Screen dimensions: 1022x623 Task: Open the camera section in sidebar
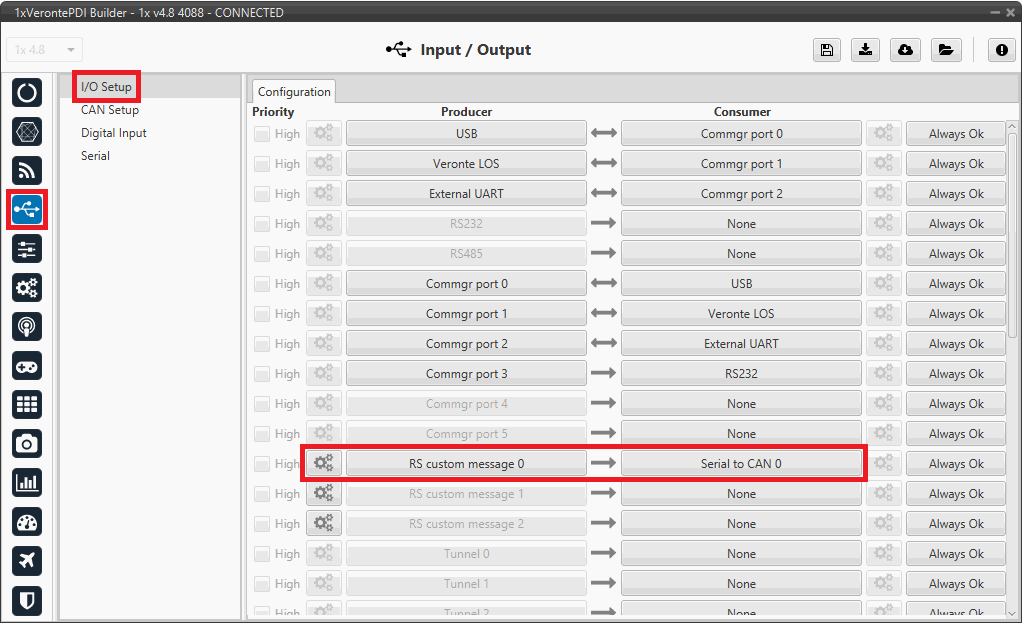coord(27,443)
